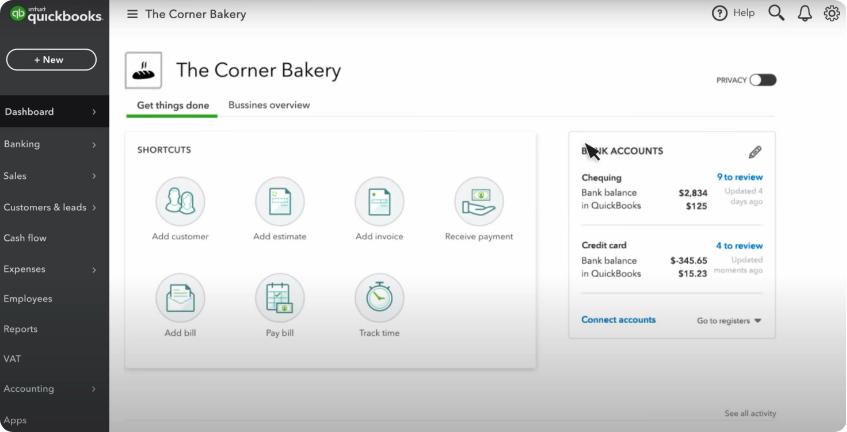
Task: Switch to Get things done tab
Action: pyautogui.click(x=173, y=105)
